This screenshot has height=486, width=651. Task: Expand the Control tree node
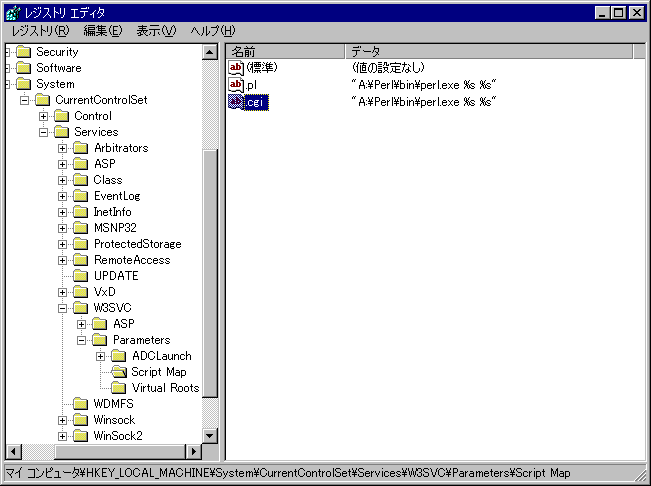point(44,116)
